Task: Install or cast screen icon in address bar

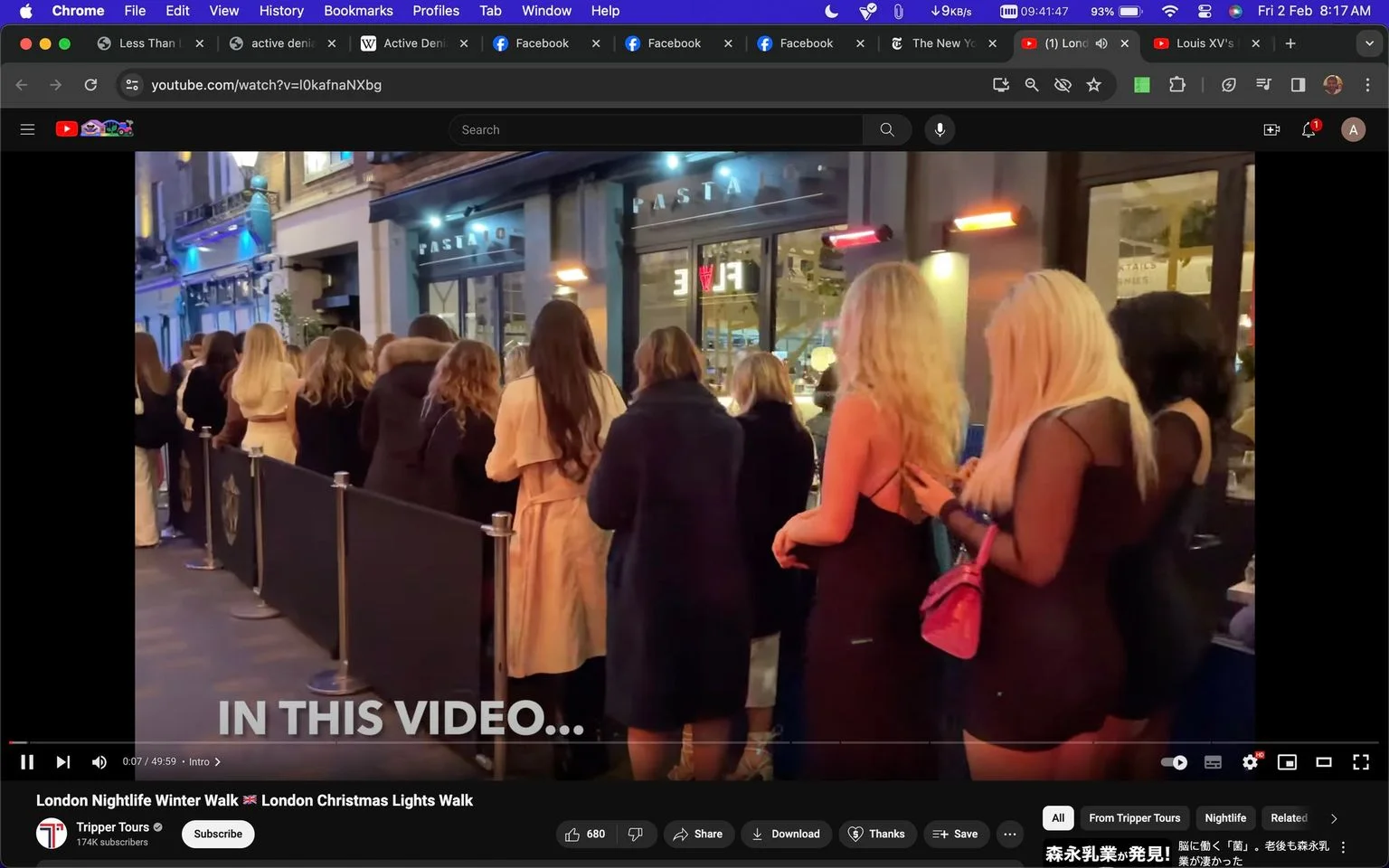Action: tap(1001, 85)
